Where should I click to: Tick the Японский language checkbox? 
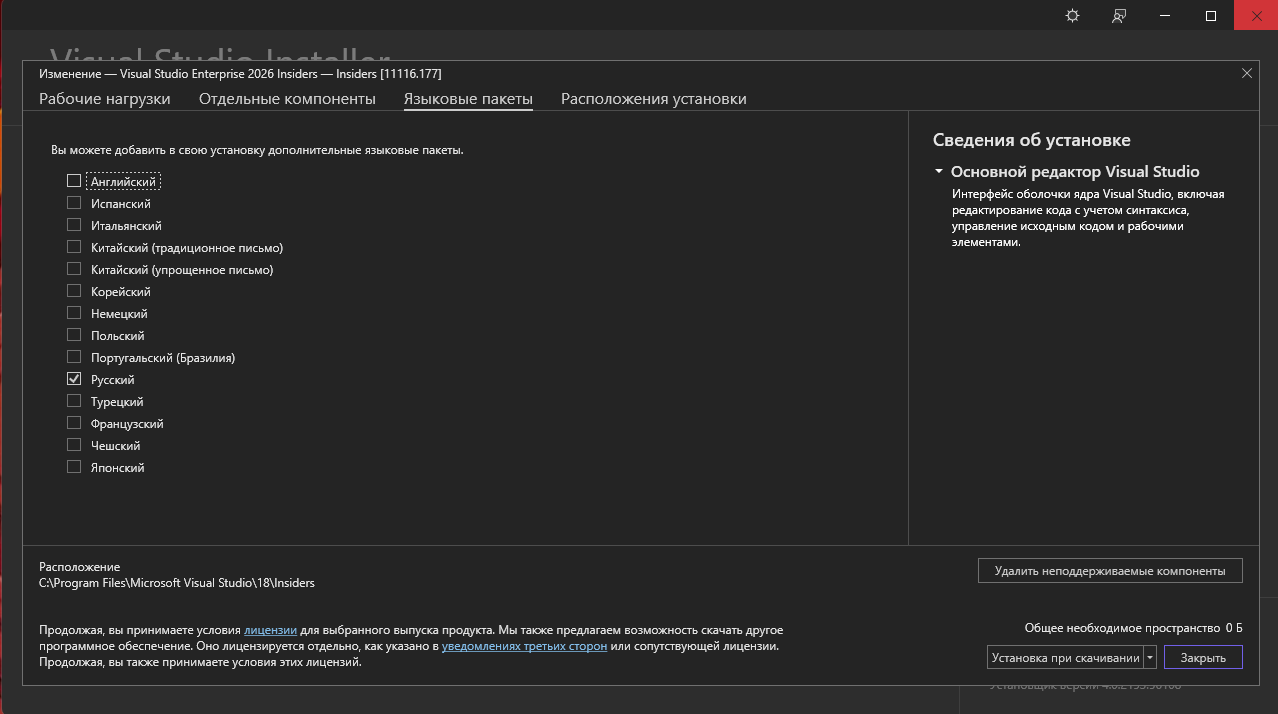click(74, 467)
